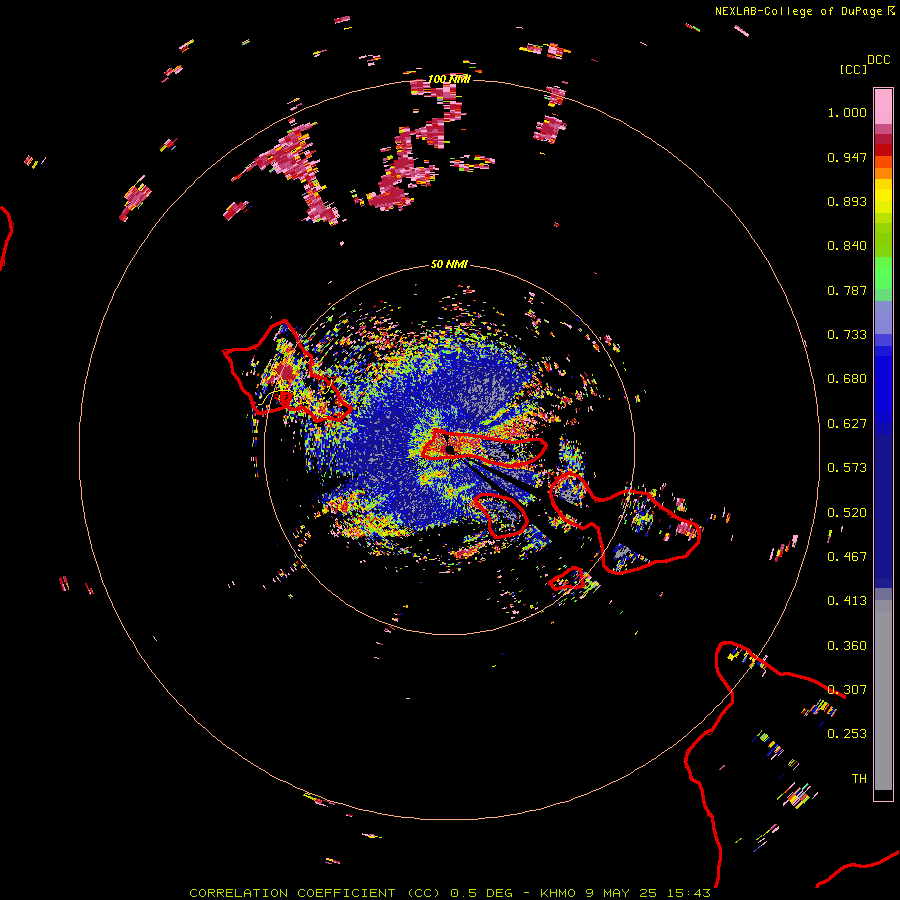Select the 0.947 legend value
The width and height of the screenshot is (900, 900).
click(x=847, y=157)
